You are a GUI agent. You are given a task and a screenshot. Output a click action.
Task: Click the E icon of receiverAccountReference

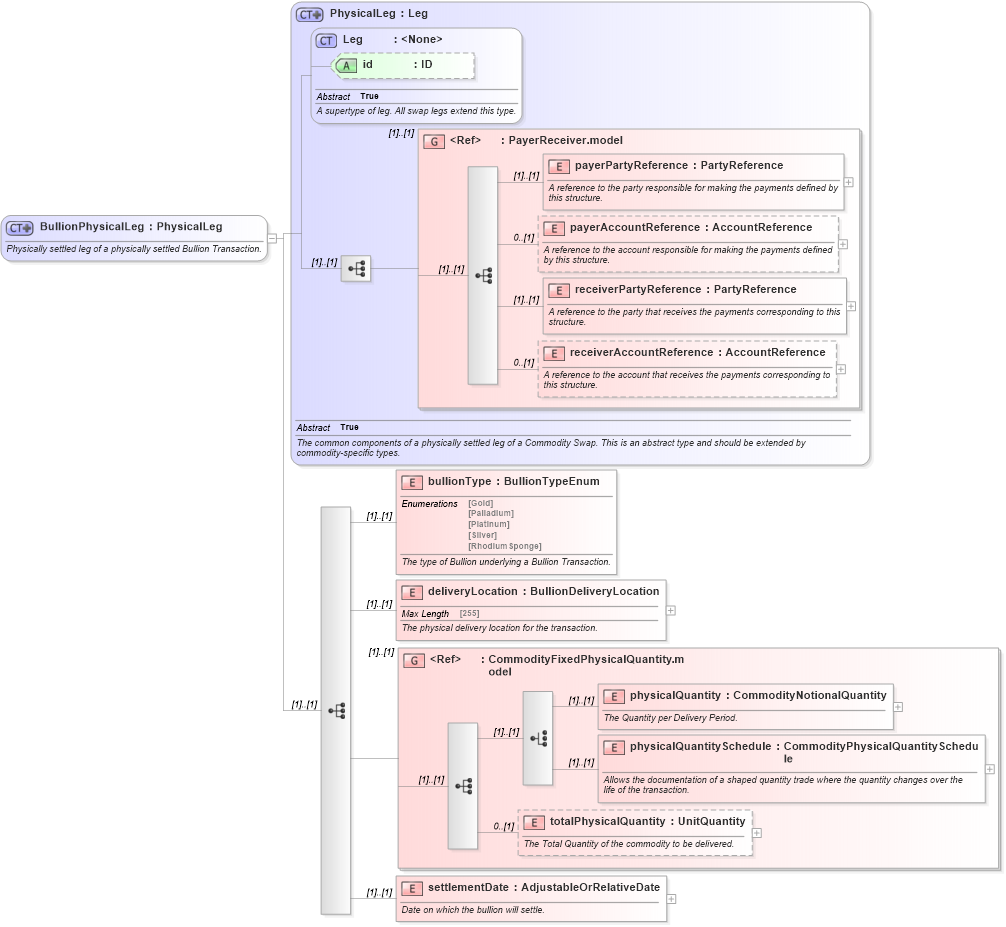554,353
